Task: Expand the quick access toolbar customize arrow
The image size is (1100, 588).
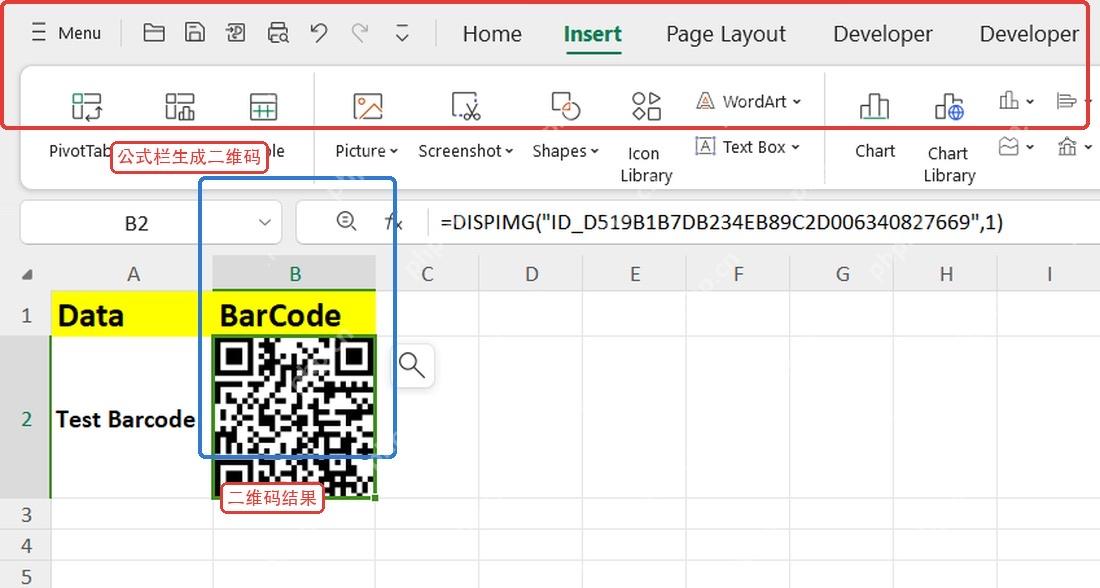Action: pos(402,33)
